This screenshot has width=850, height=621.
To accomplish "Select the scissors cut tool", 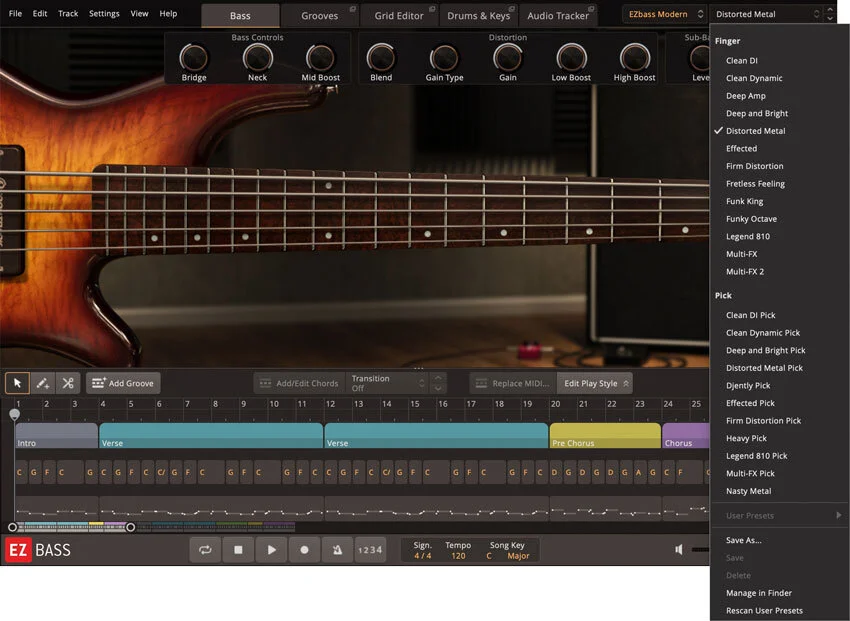I will (68, 383).
